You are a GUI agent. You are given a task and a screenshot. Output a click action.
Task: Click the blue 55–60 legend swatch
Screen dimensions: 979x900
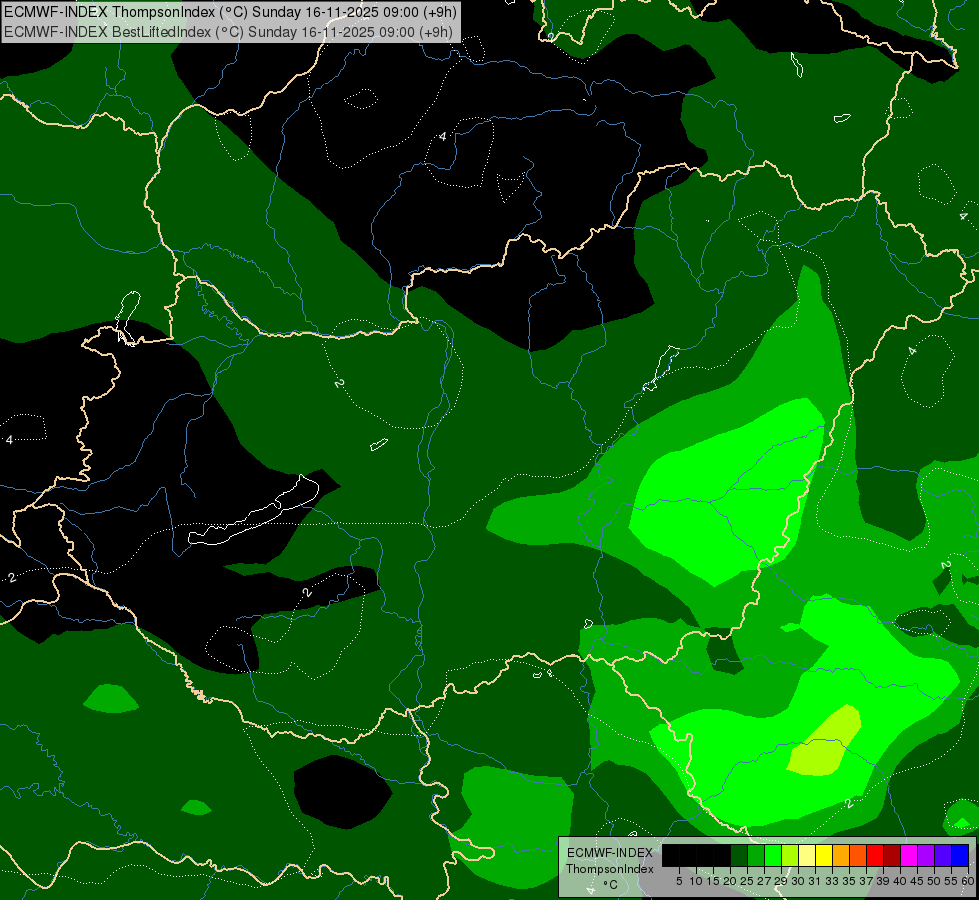(960, 855)
